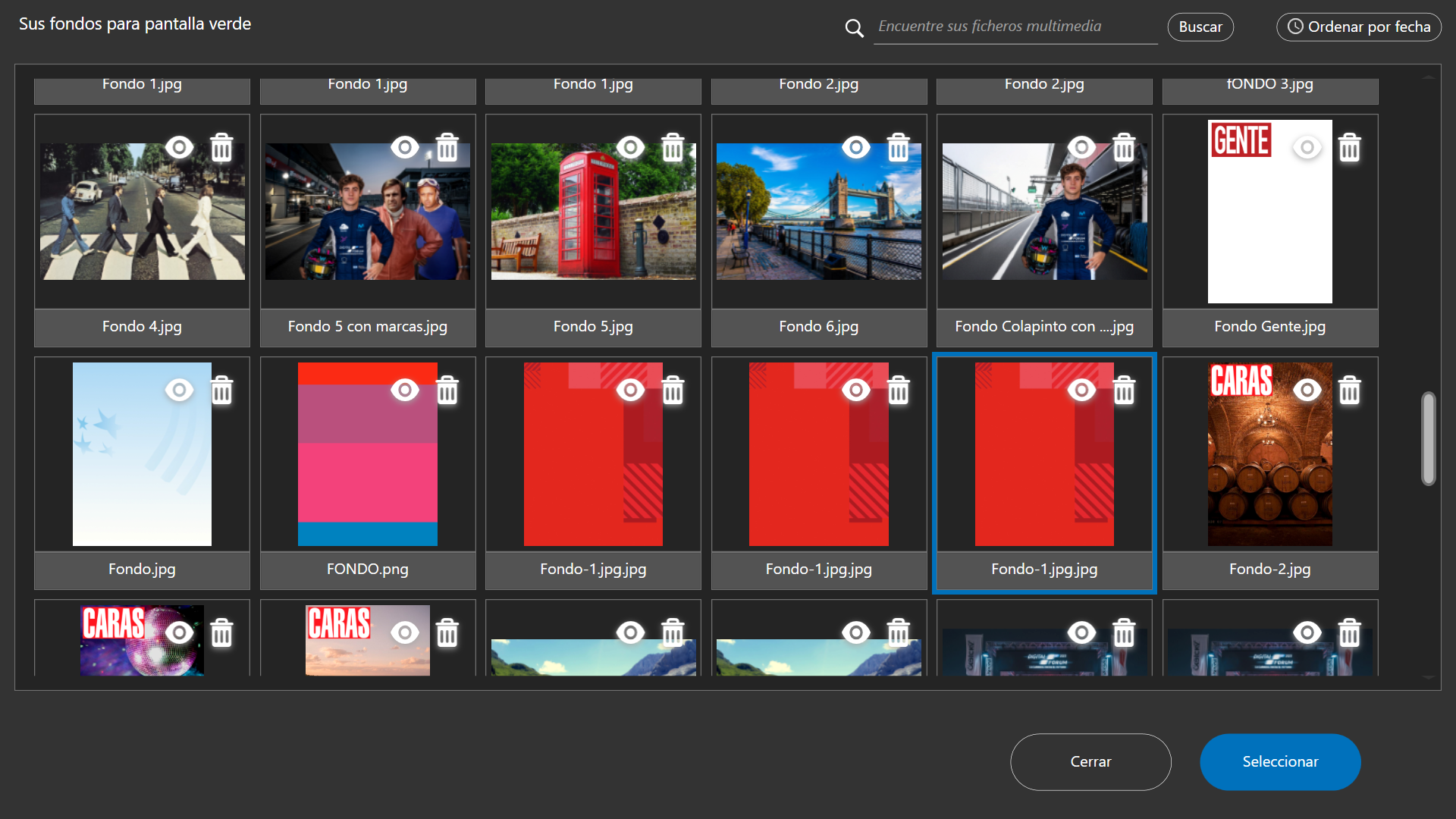Close the dialog with Cerrar

pyautogui.click(x=1090, y=761)
